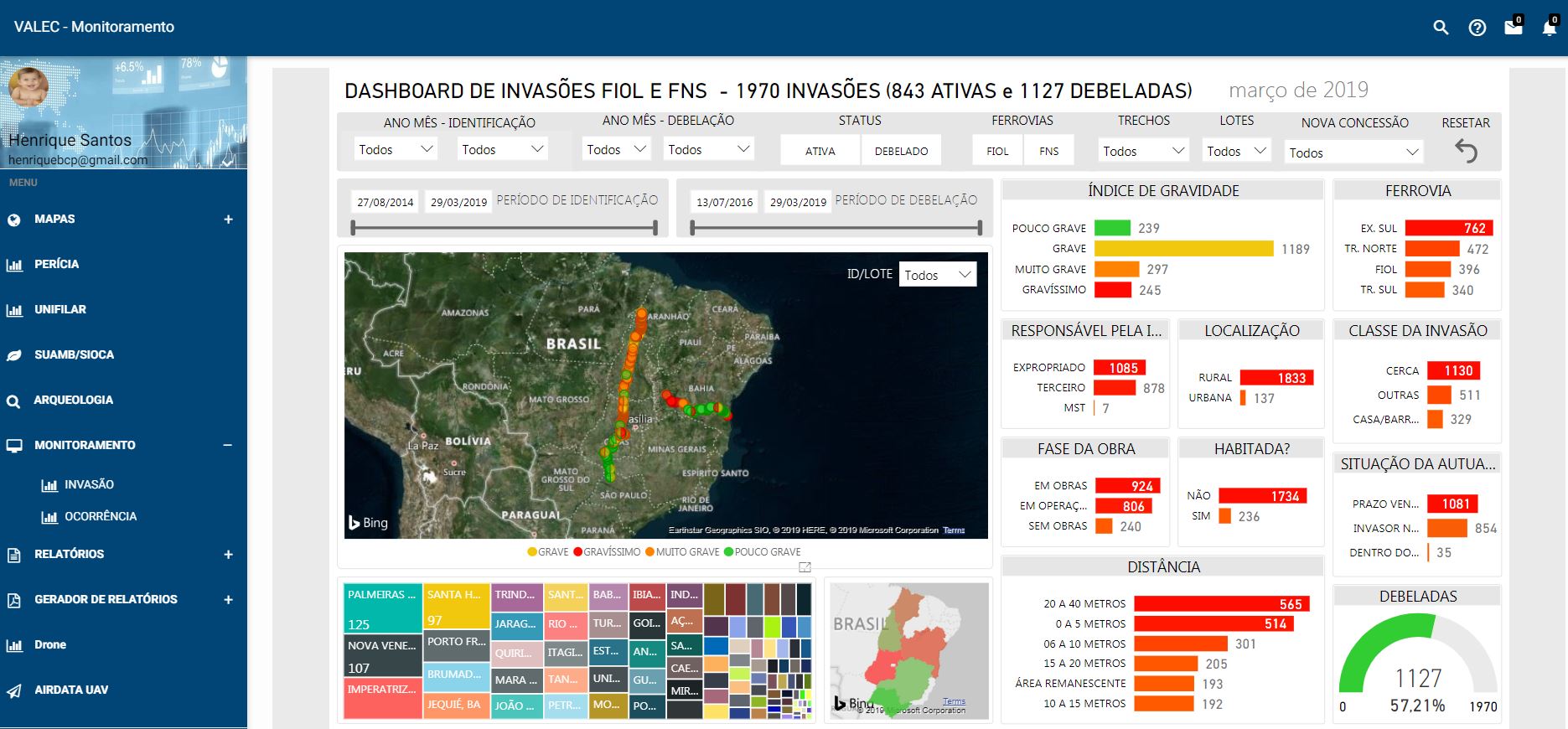Viewport: 1568px width, 729px height.
Task: Click the search magnifier icon in header
Action: tap(1441, 28)
